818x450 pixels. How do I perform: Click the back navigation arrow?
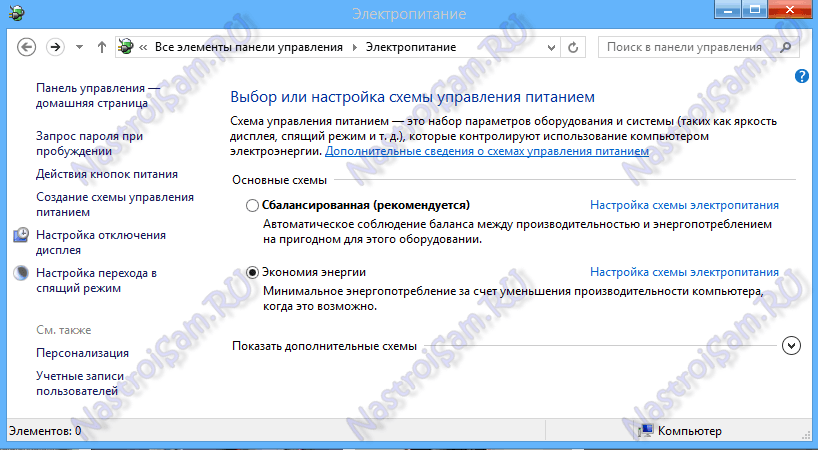click(27, 47)
